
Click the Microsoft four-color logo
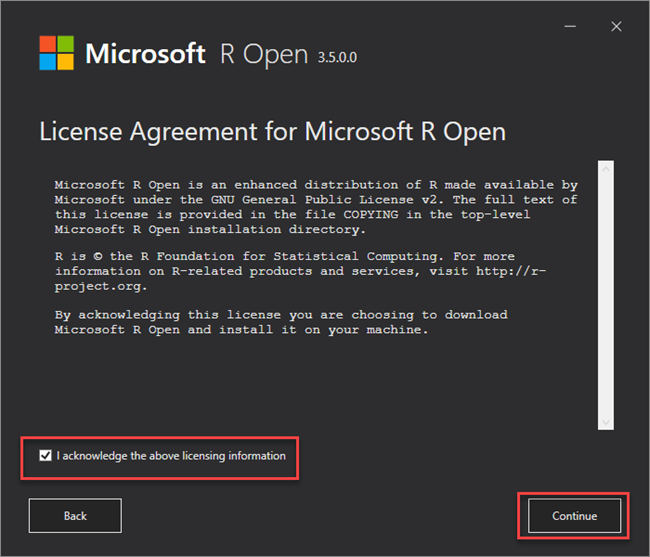tap(56, 53)
